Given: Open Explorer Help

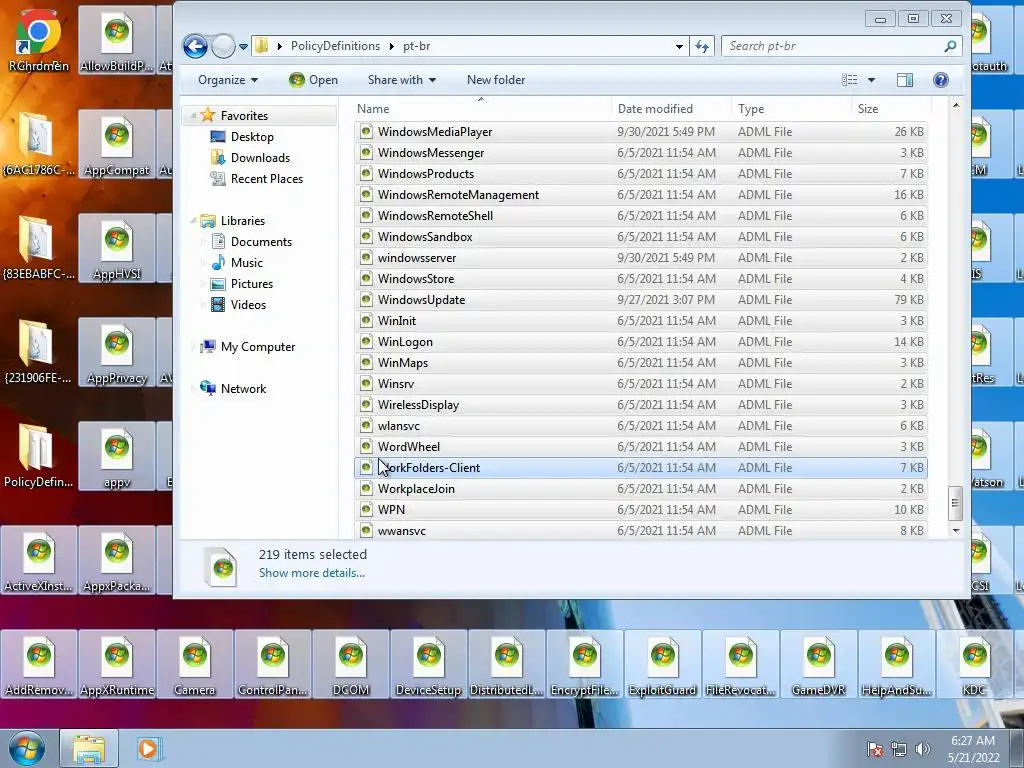Looking at the screenshot, I should [x=940, y=80].
